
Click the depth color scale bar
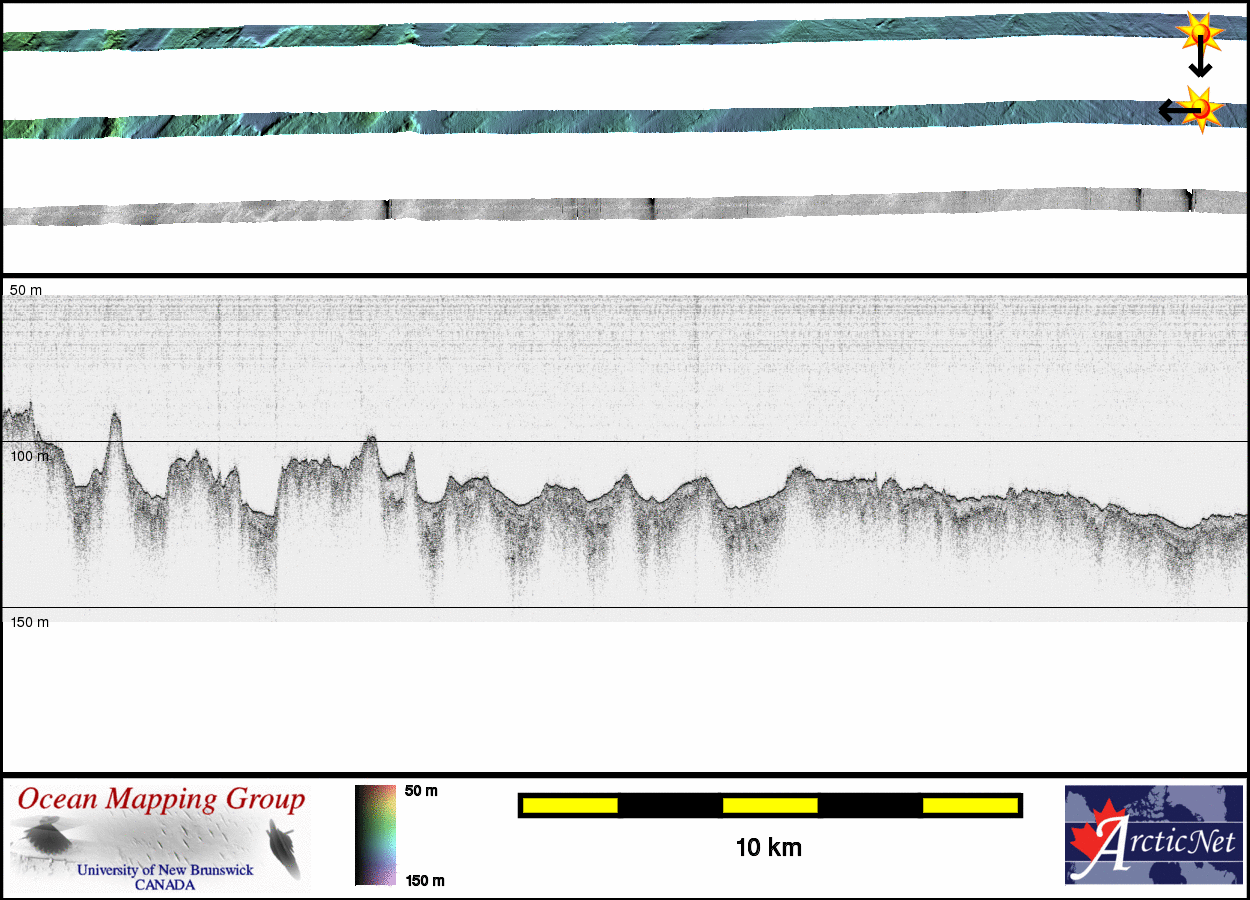tap(376, 835)
